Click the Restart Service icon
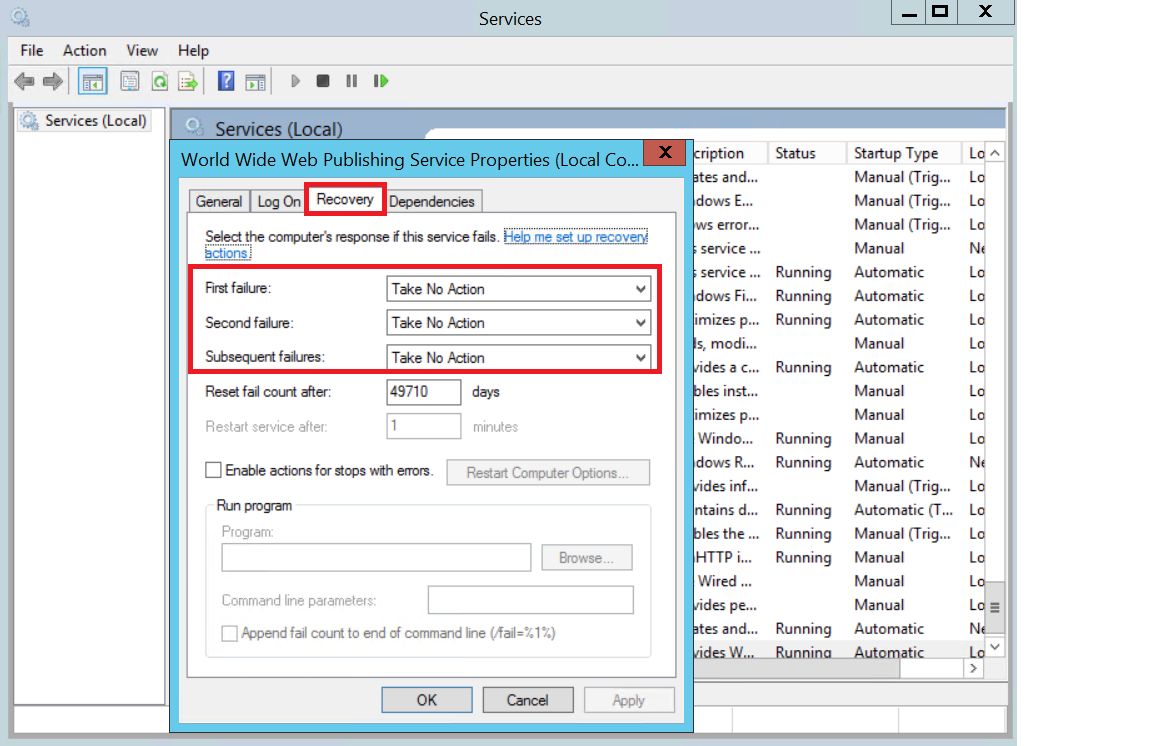Screen dimensions: 1152x746 click(381, 81)
